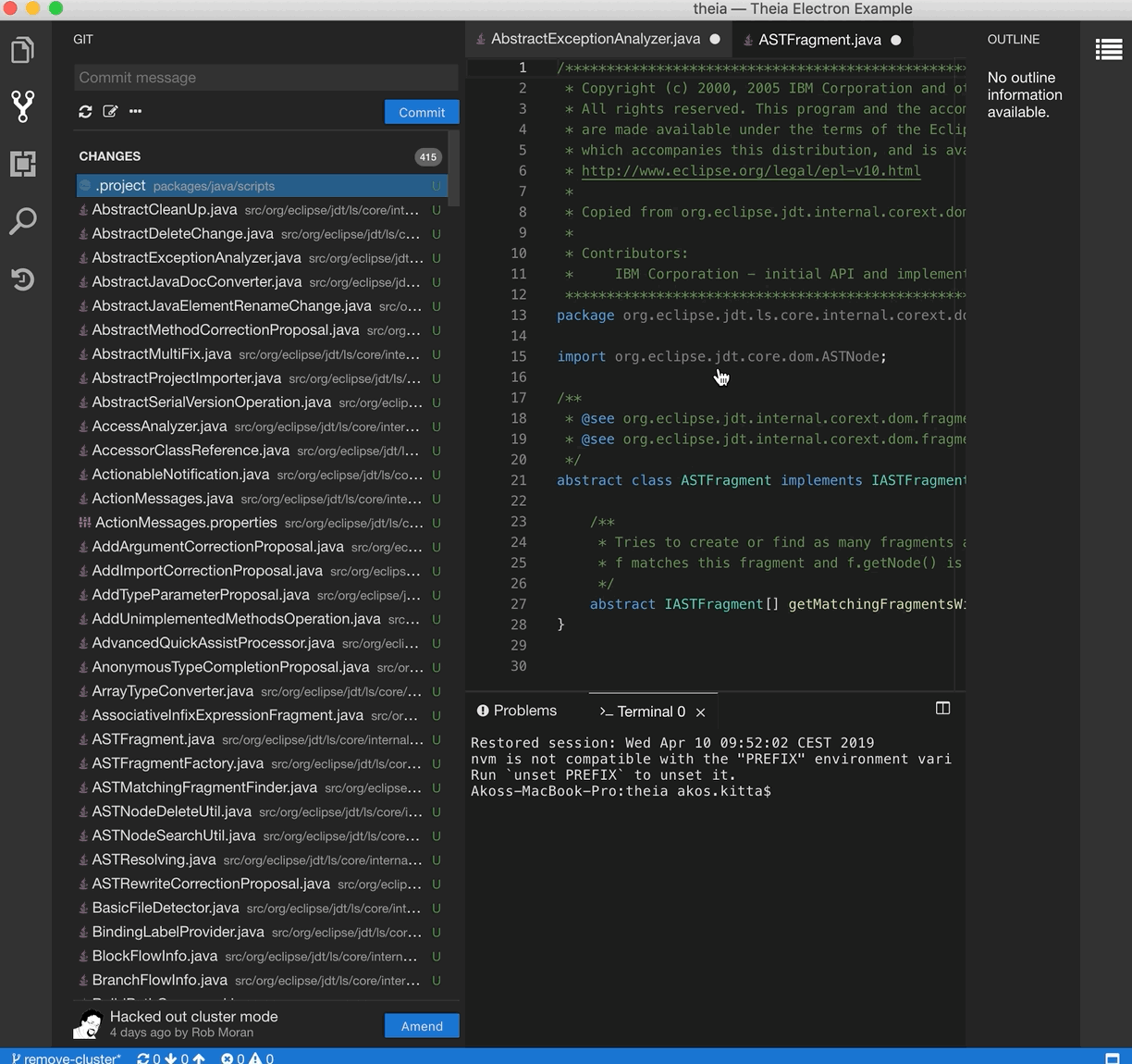Open AbstractExceptionAnalyzer.java from changes list
This screenshot has height=1064, width=1132.
point(262,258)
